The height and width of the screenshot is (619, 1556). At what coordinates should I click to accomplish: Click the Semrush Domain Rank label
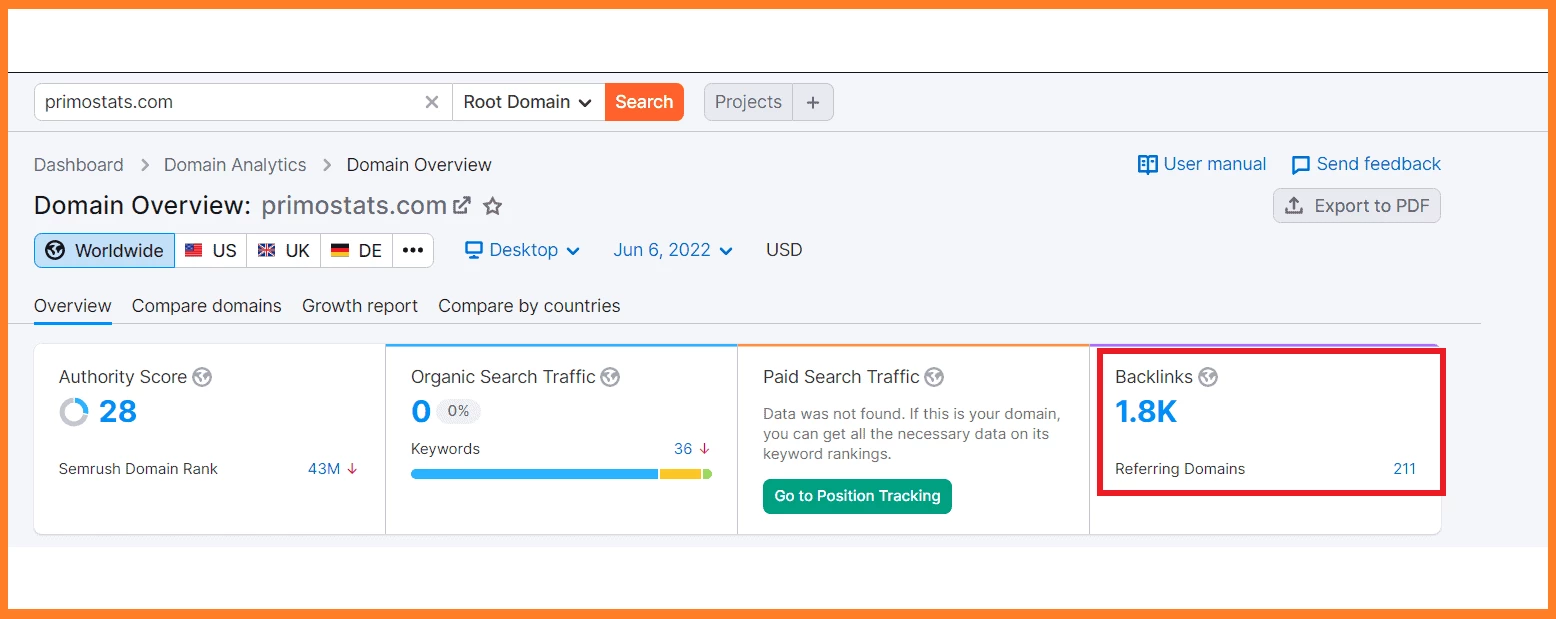coord(138,469)
